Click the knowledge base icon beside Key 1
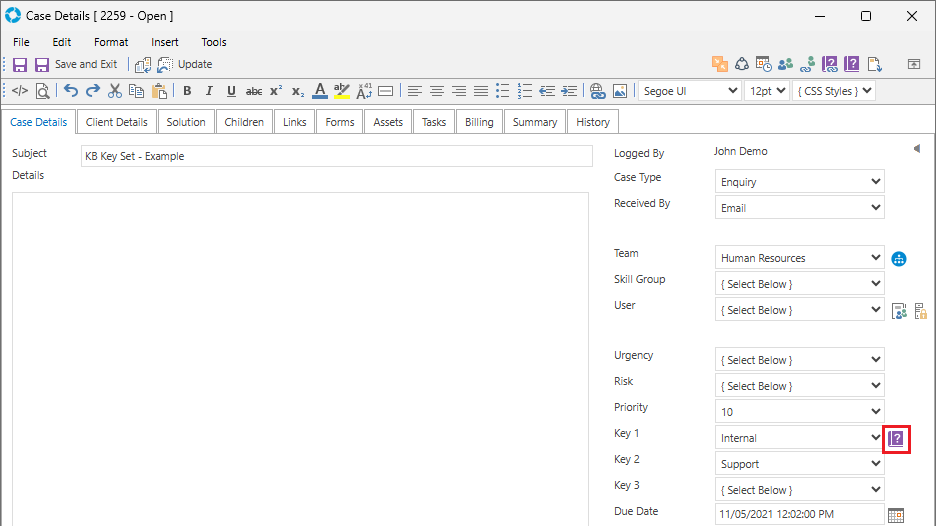The width and height of the screenshot is (936, 526). coord(896,438)
